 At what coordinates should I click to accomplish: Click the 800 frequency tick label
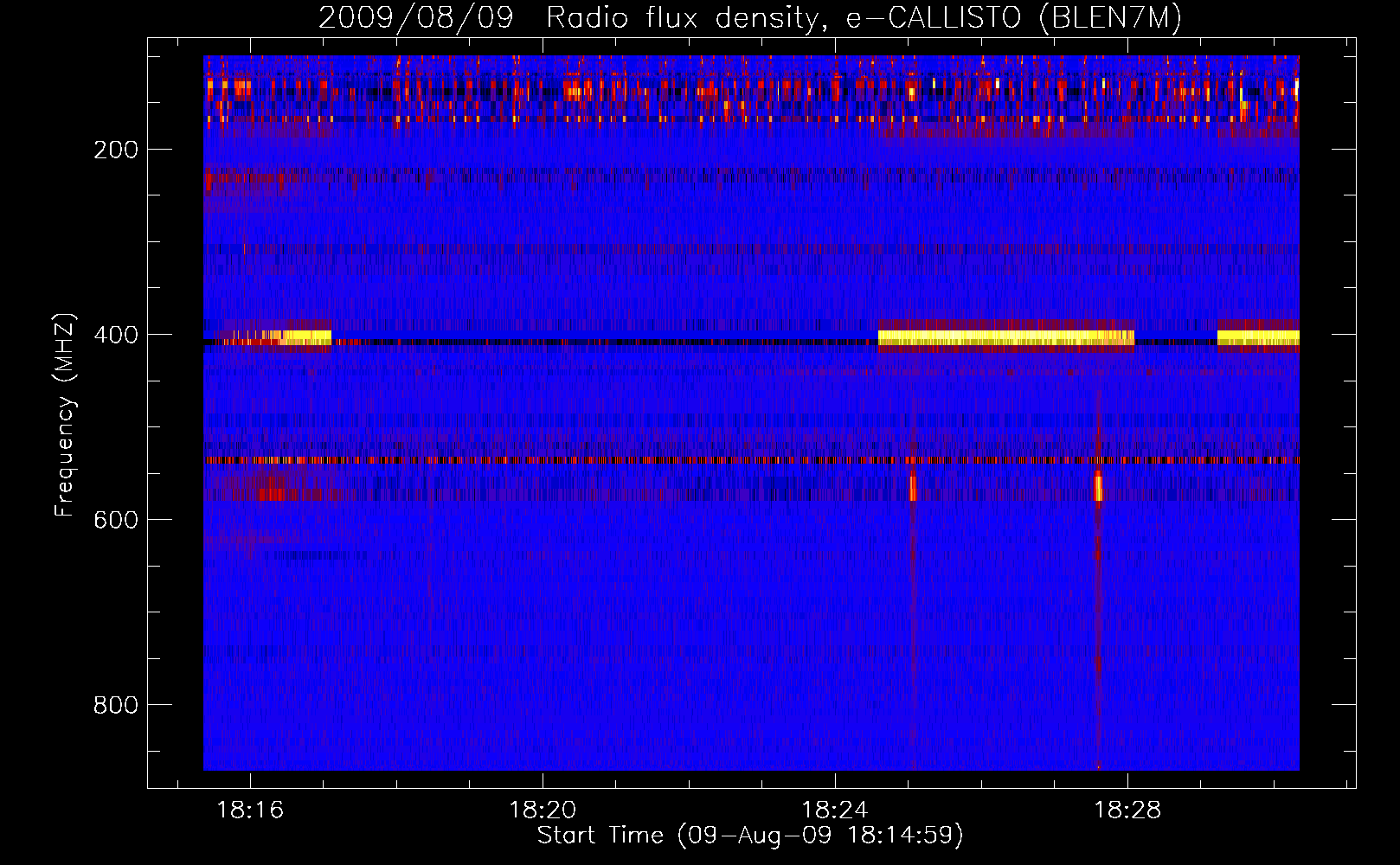(116, 705)
